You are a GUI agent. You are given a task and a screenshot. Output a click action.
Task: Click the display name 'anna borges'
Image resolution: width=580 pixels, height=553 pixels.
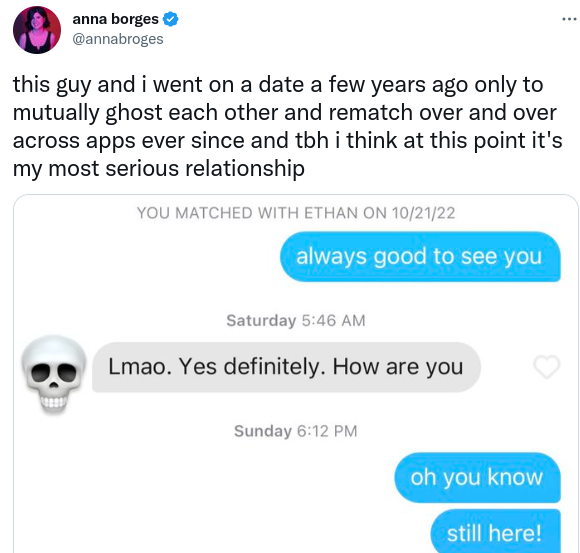pos(115,19)
